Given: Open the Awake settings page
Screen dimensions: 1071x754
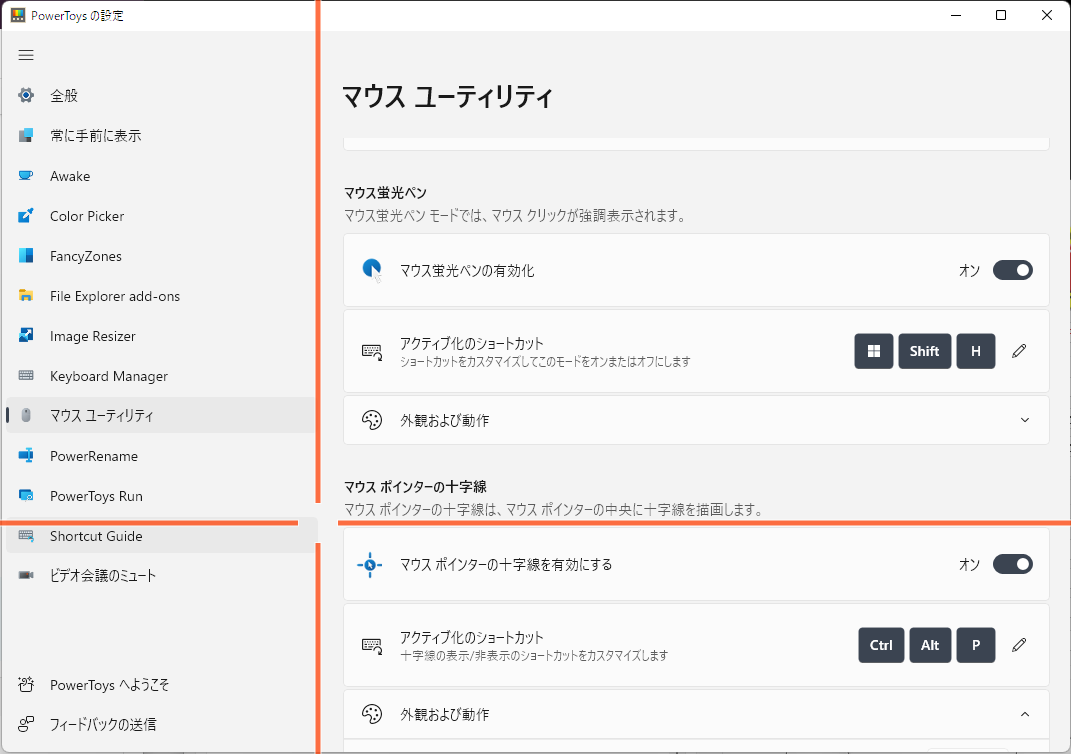Looking at the screenshot, I should (x=161, y=176).
